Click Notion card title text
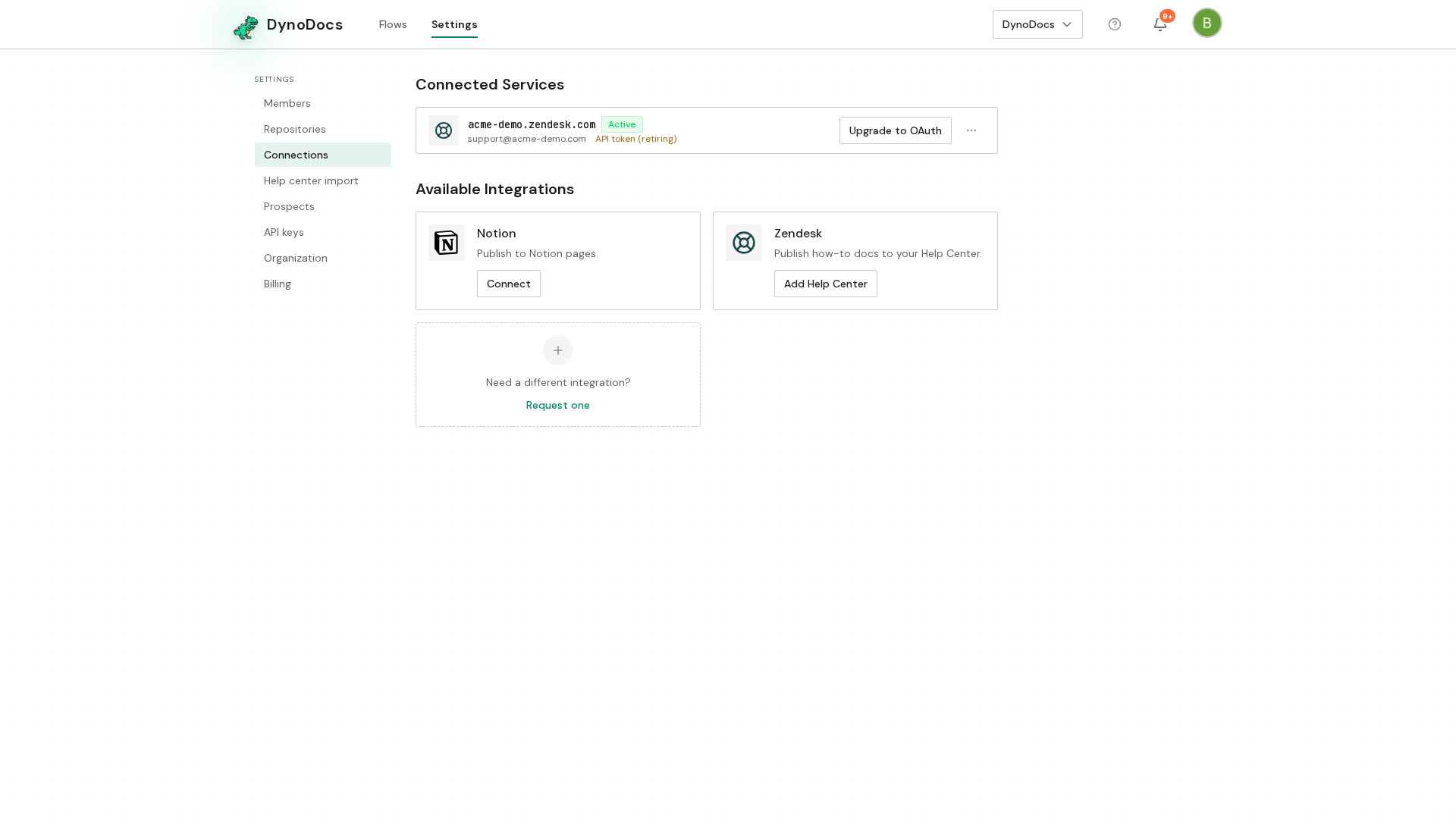The image size is (1456, 819). click(x=497, y=234)
